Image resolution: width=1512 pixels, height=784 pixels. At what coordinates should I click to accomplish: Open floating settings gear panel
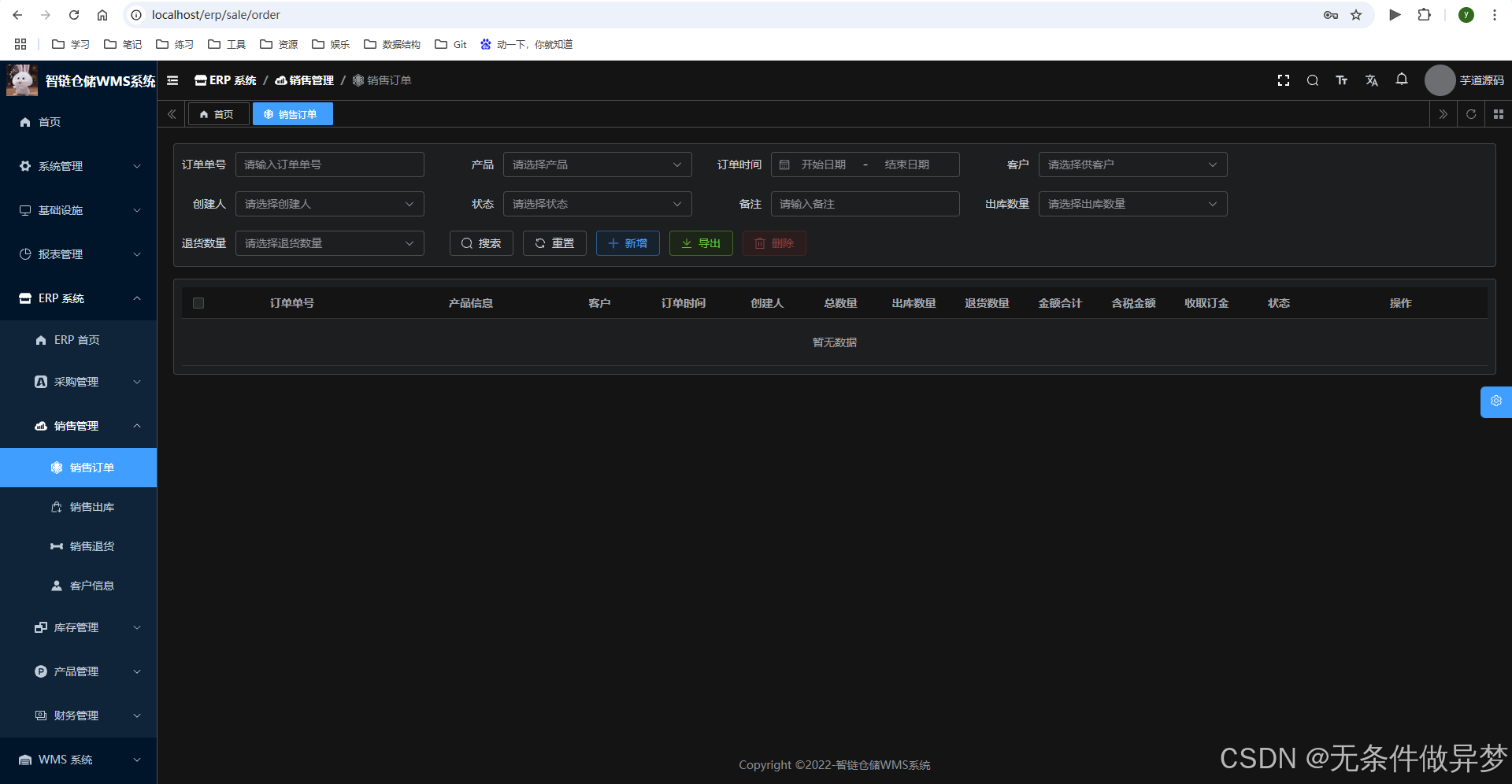[x=1496, y=401]
